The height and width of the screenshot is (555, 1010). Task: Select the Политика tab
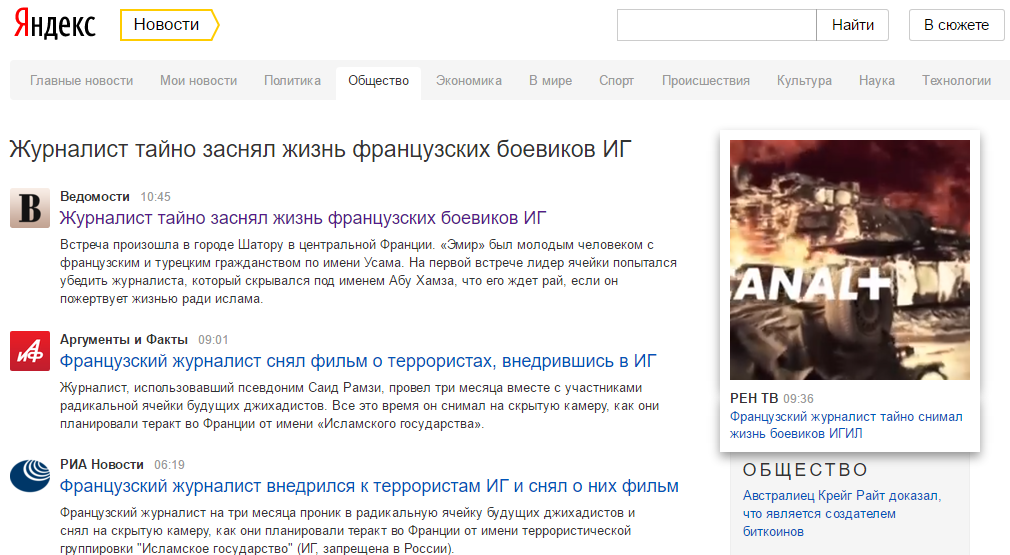click(x=292, y=81)
